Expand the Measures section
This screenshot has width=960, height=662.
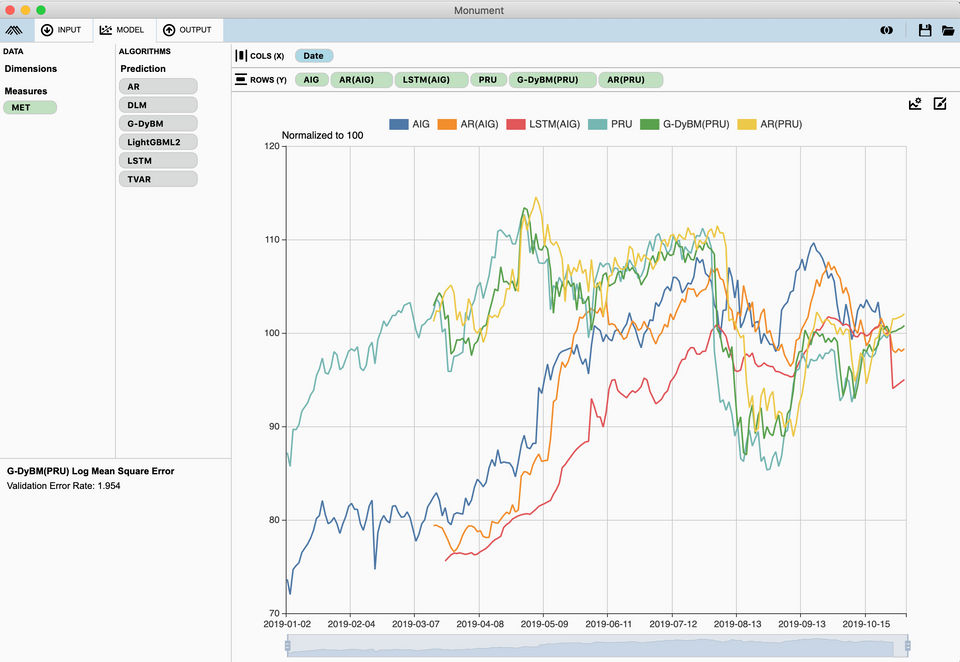pos(26,91)
